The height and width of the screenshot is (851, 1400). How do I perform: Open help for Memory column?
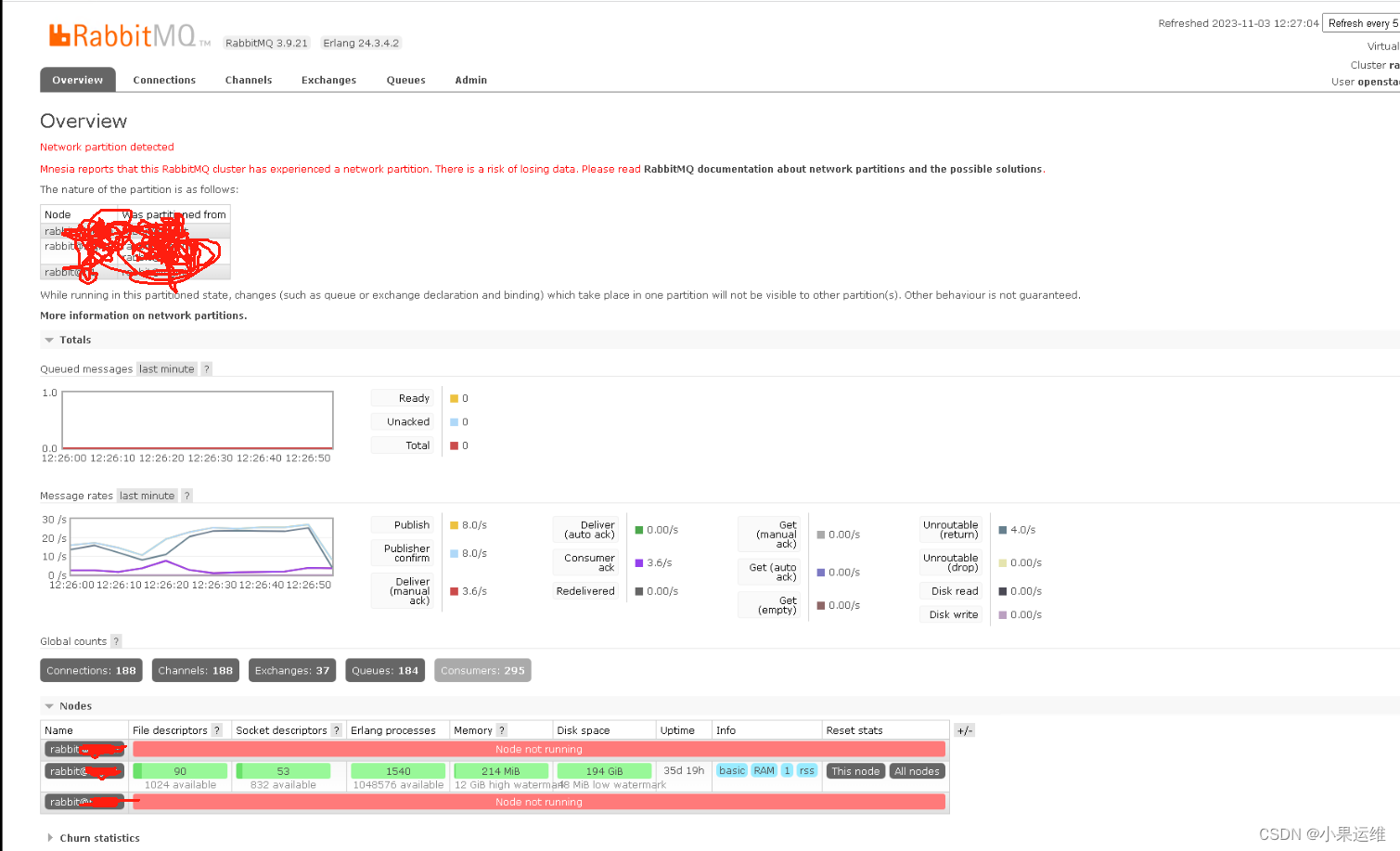pyautogui.click(x=502, y=730)
